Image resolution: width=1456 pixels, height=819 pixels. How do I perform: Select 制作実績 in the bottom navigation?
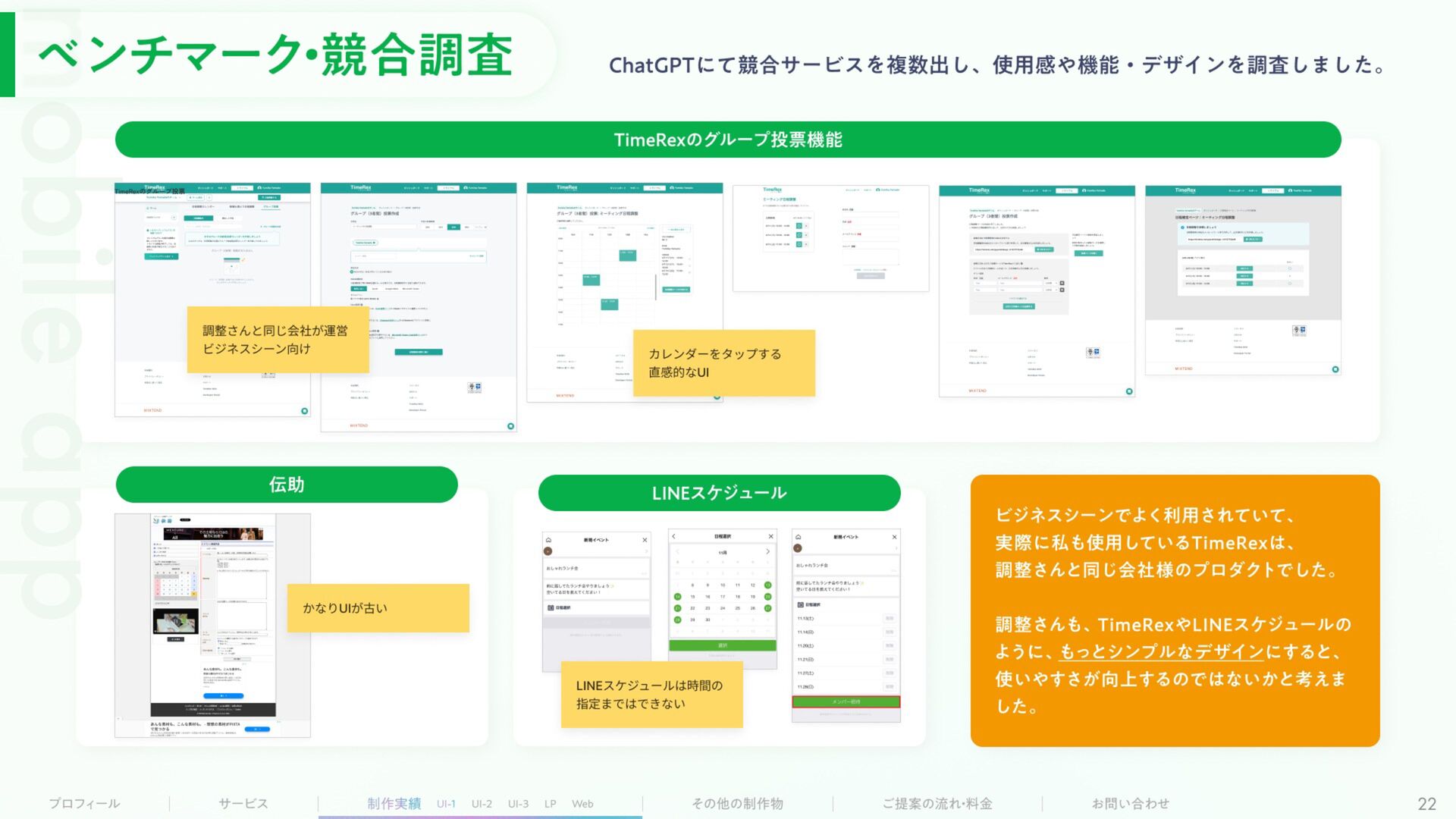tap(394, 804)
